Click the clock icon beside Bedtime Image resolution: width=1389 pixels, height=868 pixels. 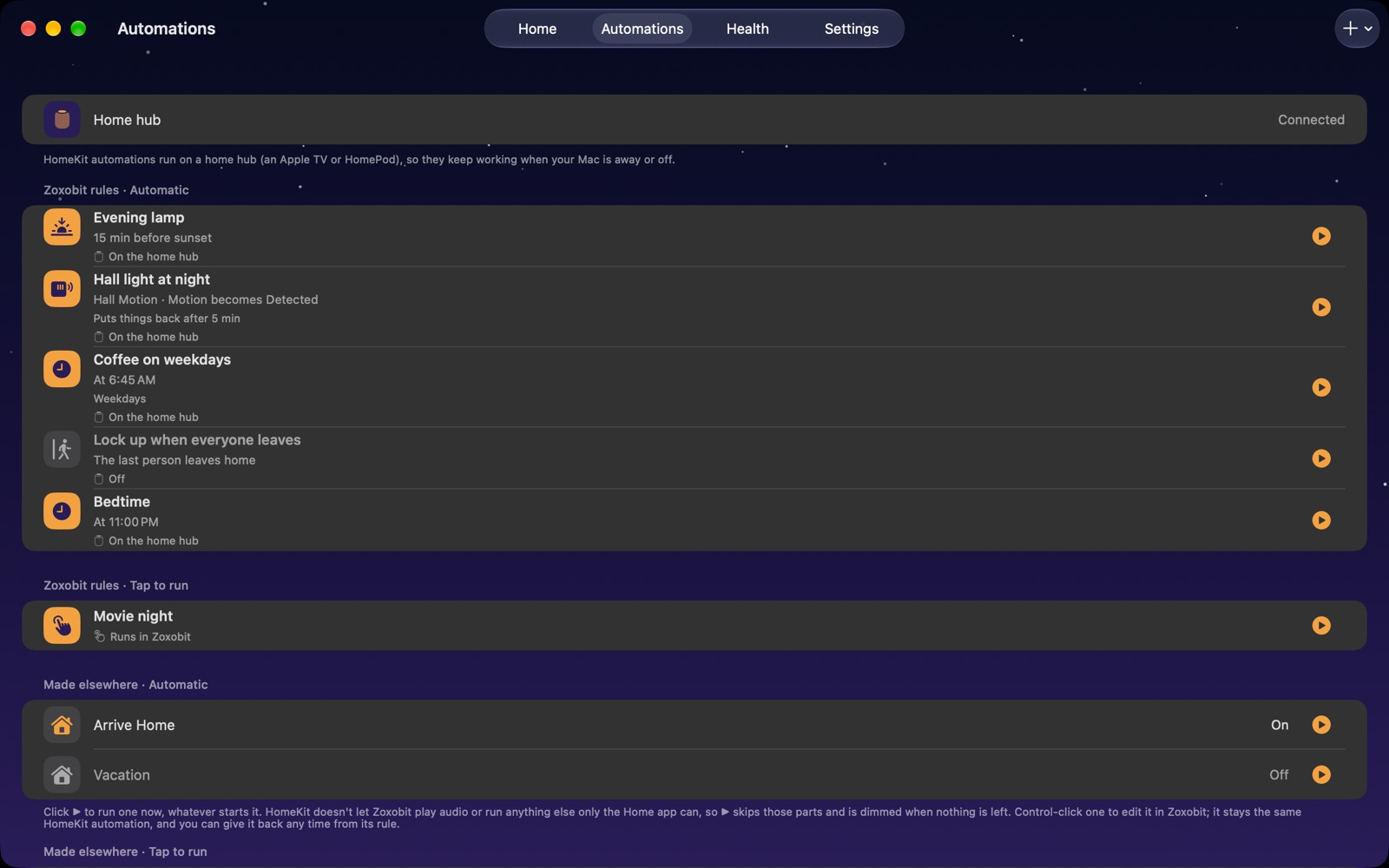tap(62, 511)
